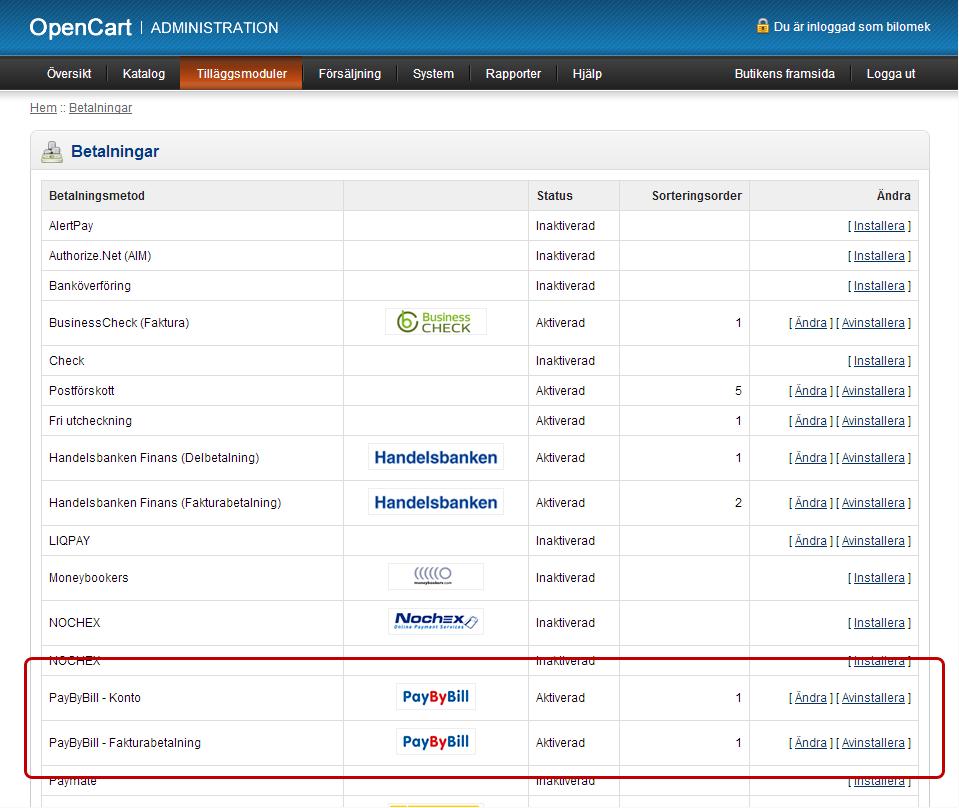Click Inaktiverad status of Banköverföring
Viewport: 959px width, 808px height.
pyautogui.click(x=565, y=286)
